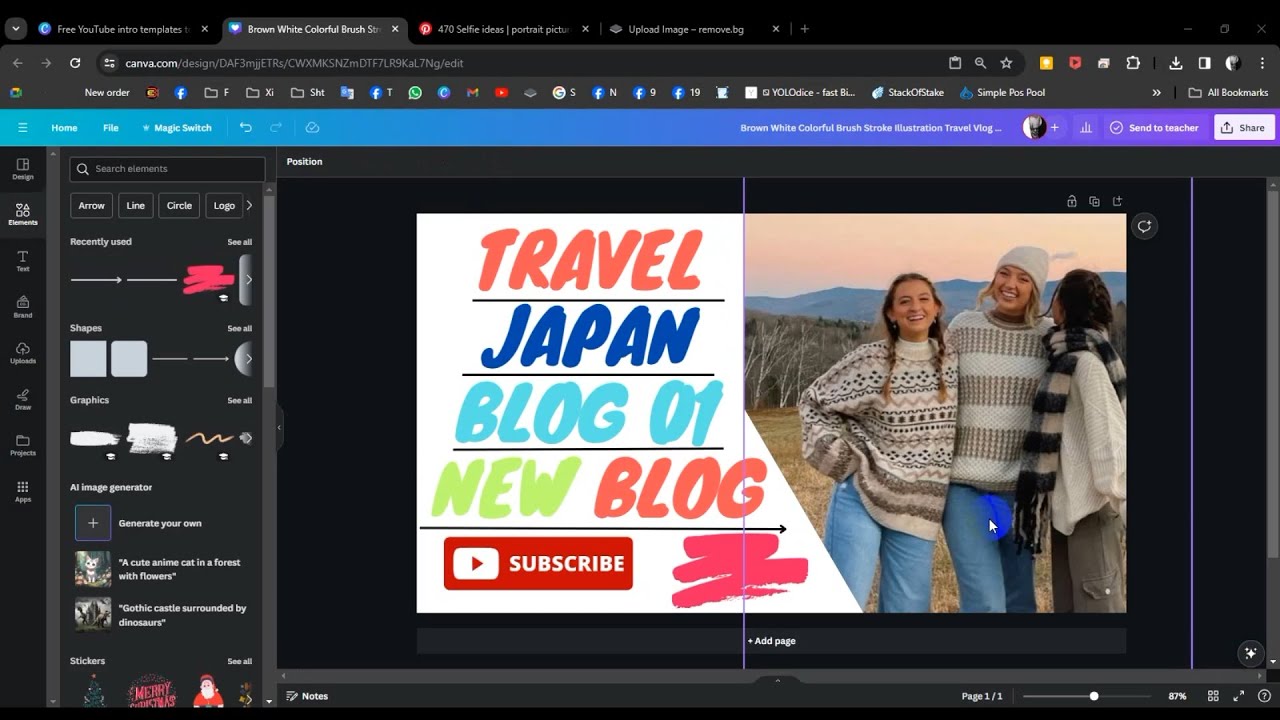The width and height of the screenshot is (1280, 720).
Task: Lock the page using padlock icon
Action: 1072,201
